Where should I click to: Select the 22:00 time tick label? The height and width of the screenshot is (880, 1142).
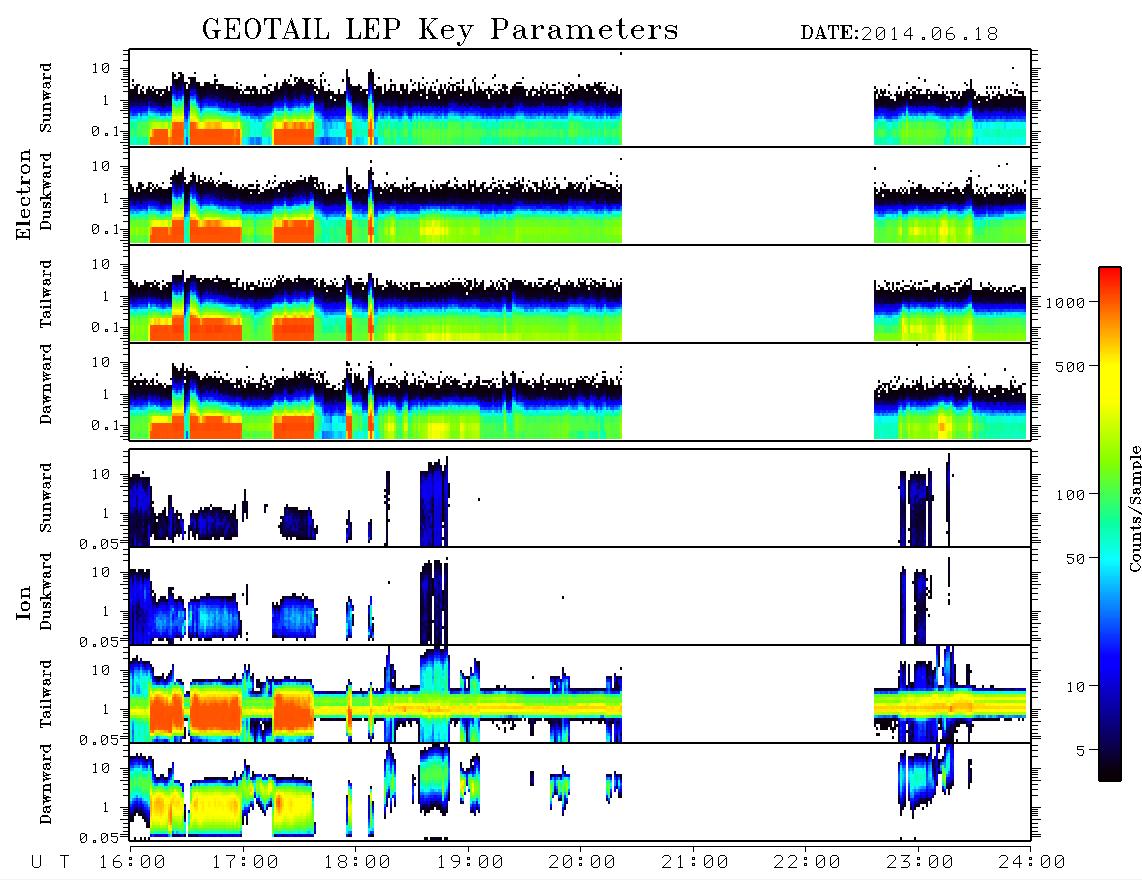[x=807, y=862]
